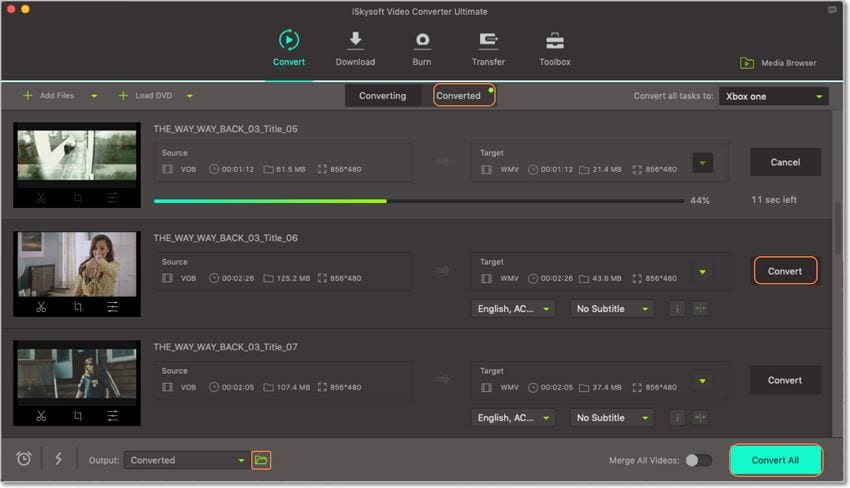Image resolution: width=850 pixels, height=488 pixels.
Task: Click the info icon for Title_07
Action: (677, 418)
